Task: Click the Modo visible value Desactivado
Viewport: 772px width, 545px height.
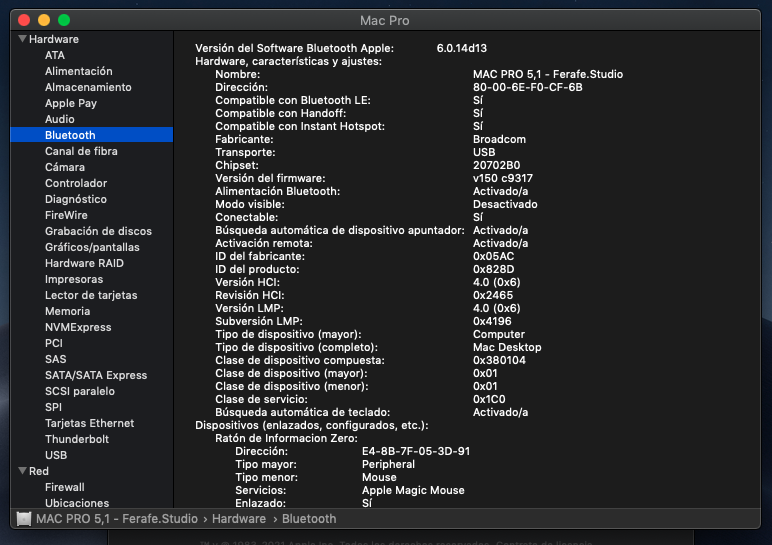Action: tap(505, 204)
